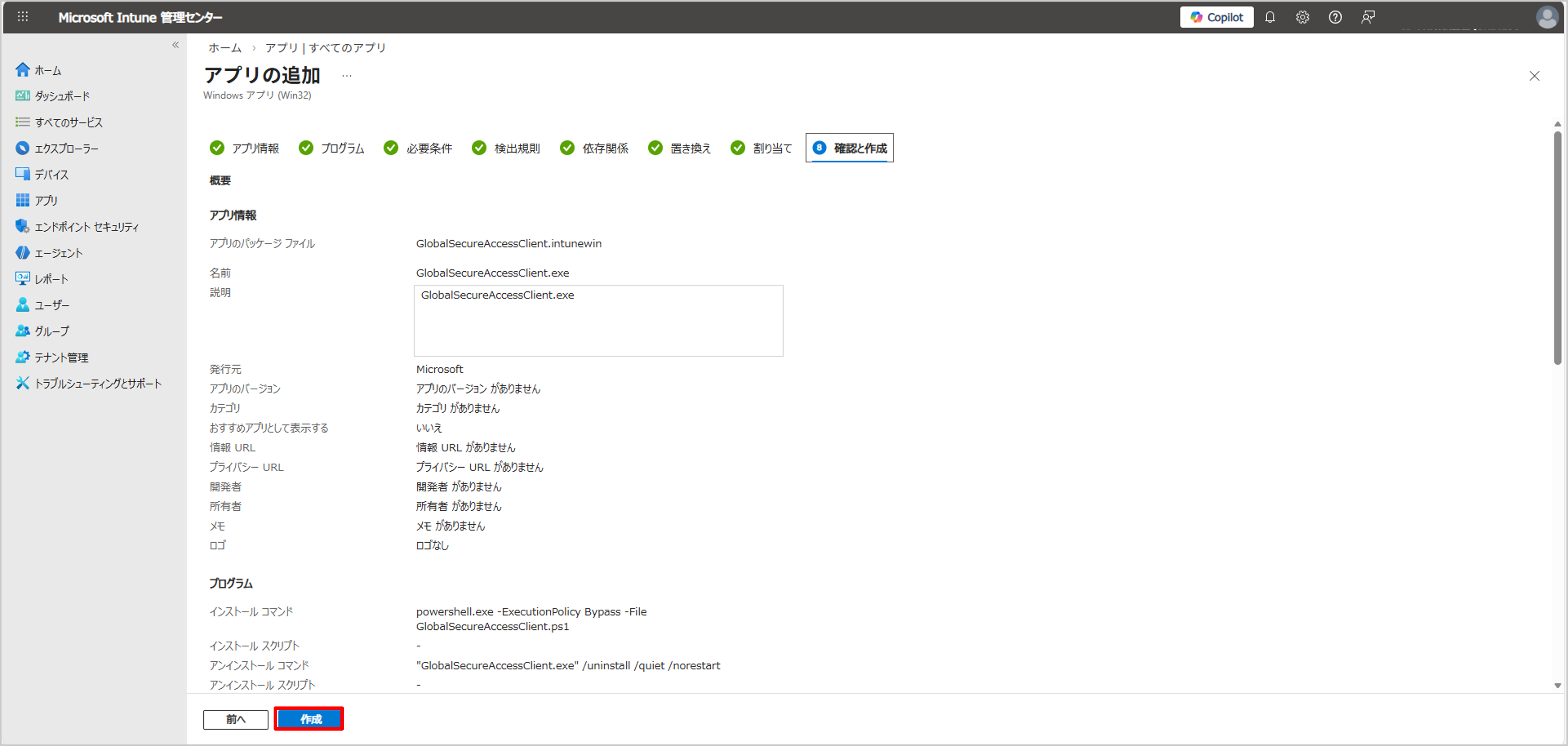Image resolution: width=1568 pixels, height=746 pixels.
Task: Open デバイス in the sidebar
Action: (51, 175)
